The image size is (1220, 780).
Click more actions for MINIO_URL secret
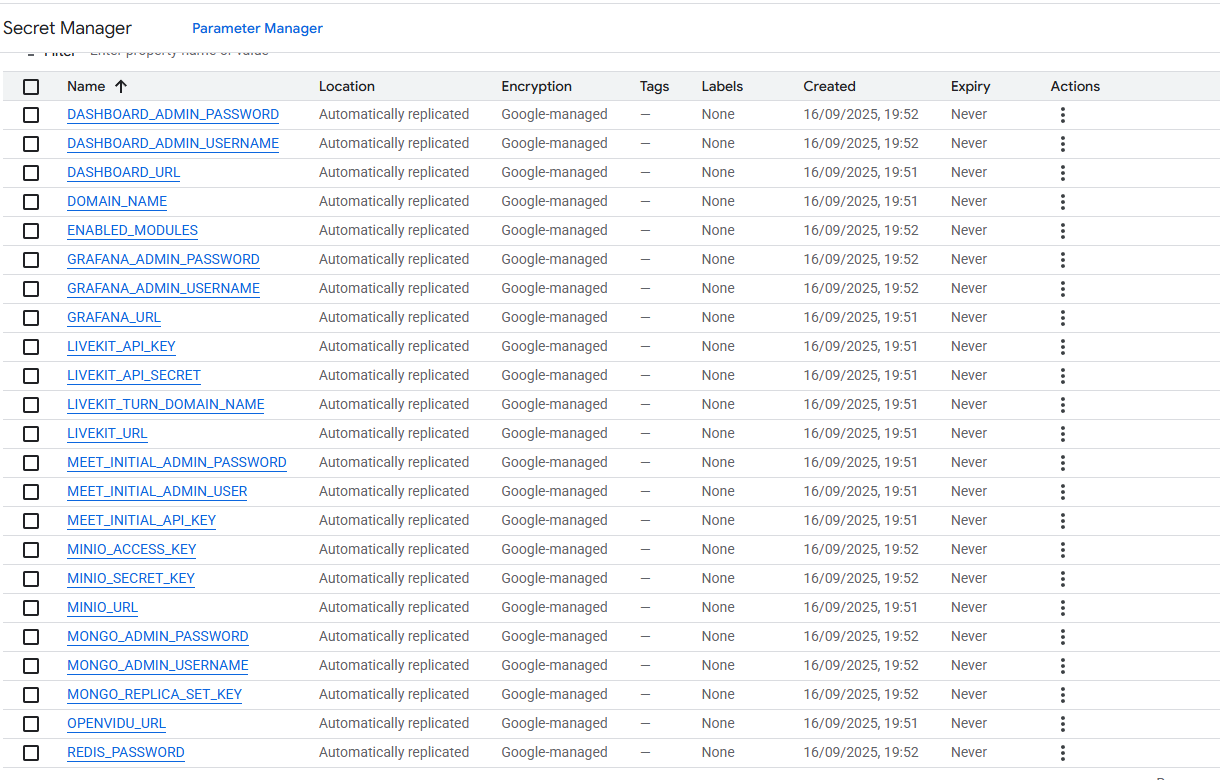click(x=1062, y=608)
